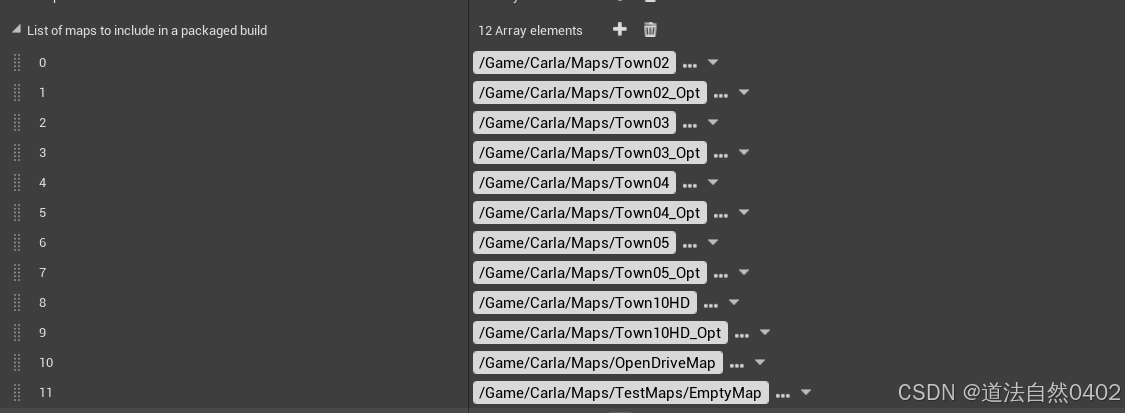Open the browse dots for Town03_Opt
Image resolution: width=1125 pixels, height=413 pixels.
point(721,155)
